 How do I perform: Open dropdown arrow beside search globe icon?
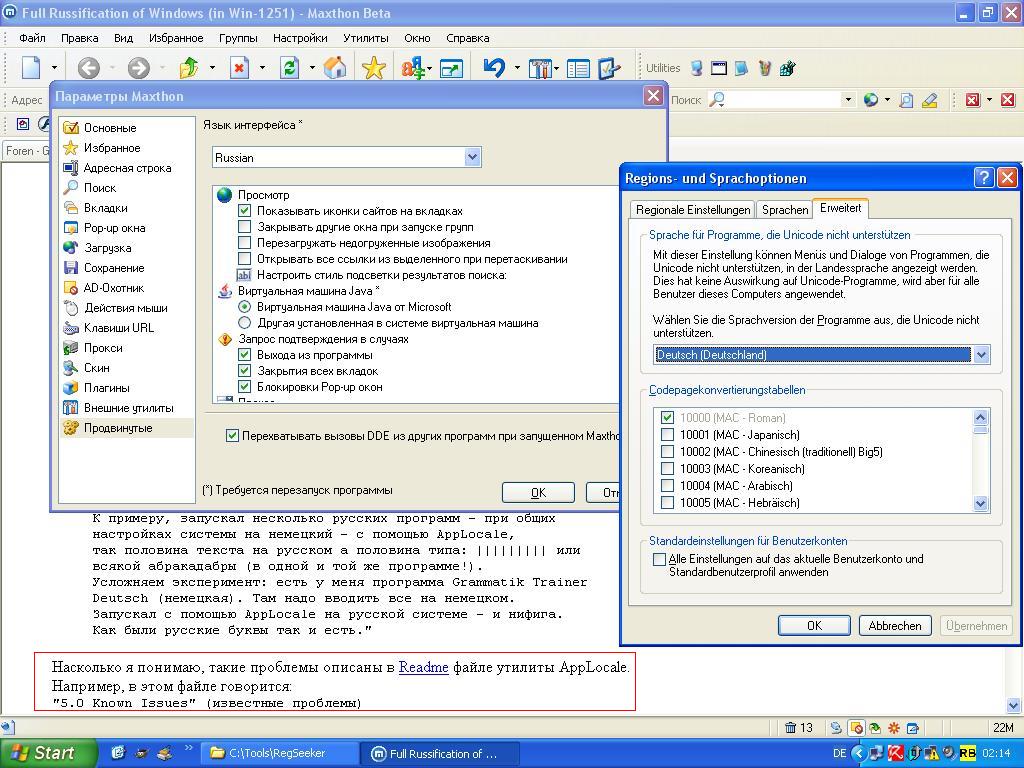pyautogui.click(x=887, y=100)
